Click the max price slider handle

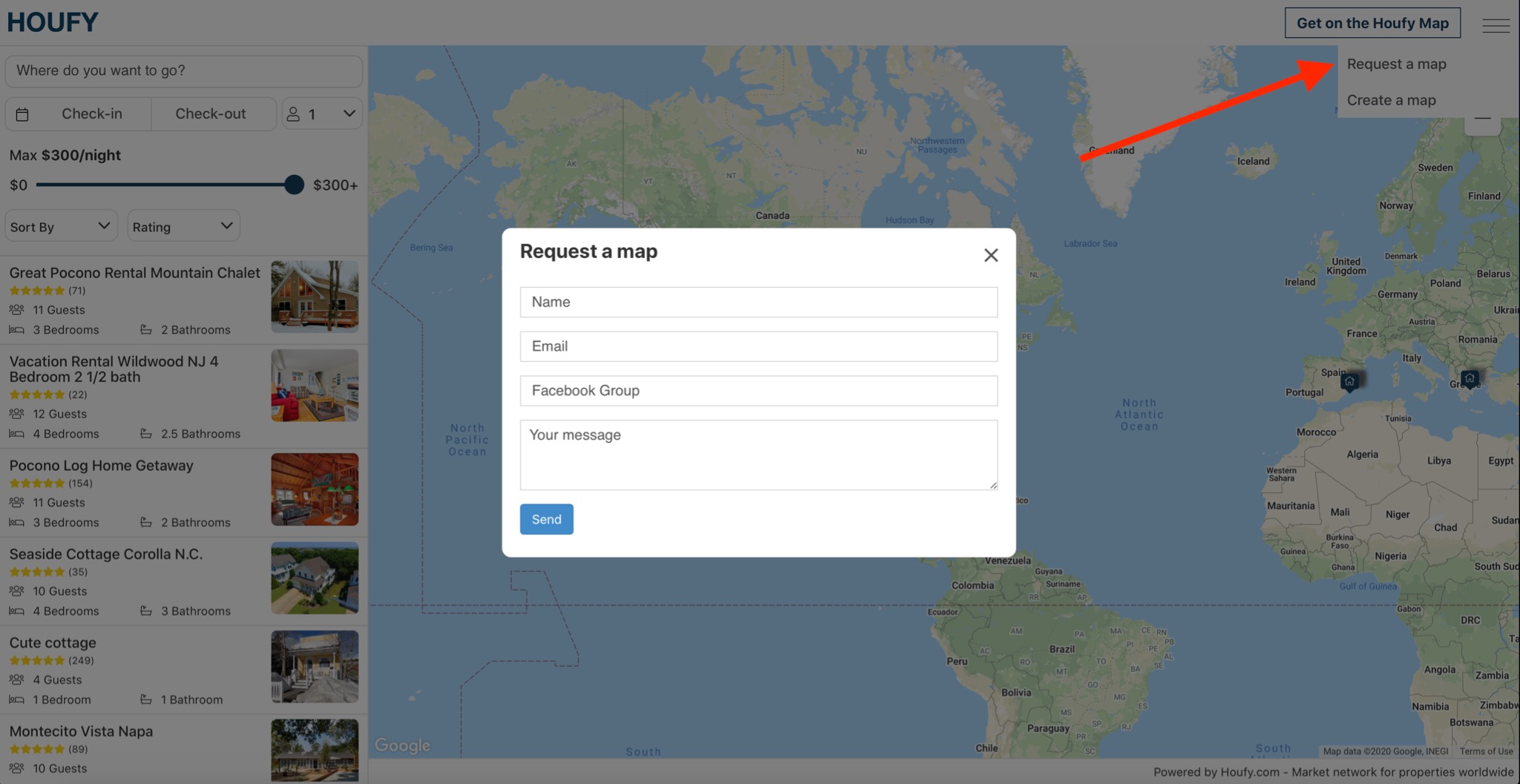point(294,185)
